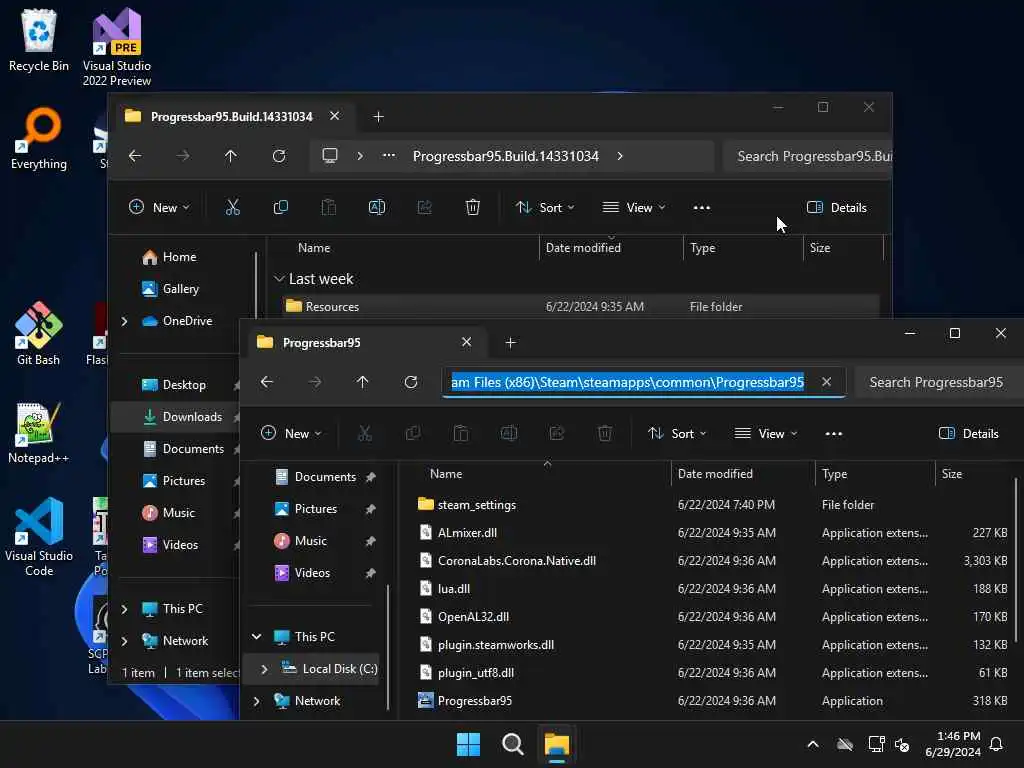Open View dropdown in front Progressbar95 window
Viewport: 1024px width, 768px height.
coord(766,434)
